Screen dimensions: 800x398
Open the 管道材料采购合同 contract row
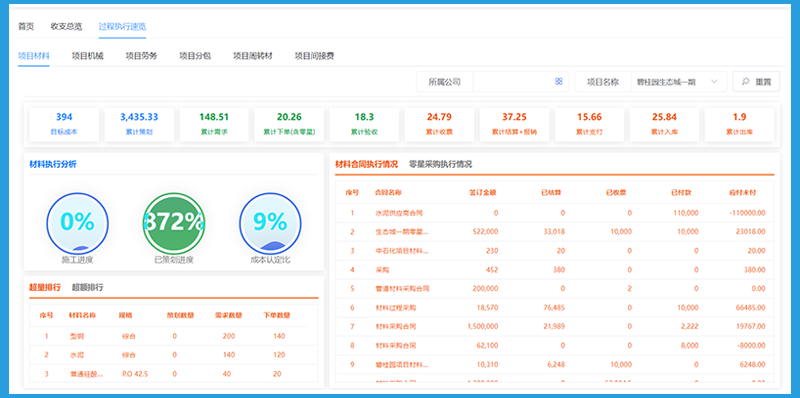[555, 289]
